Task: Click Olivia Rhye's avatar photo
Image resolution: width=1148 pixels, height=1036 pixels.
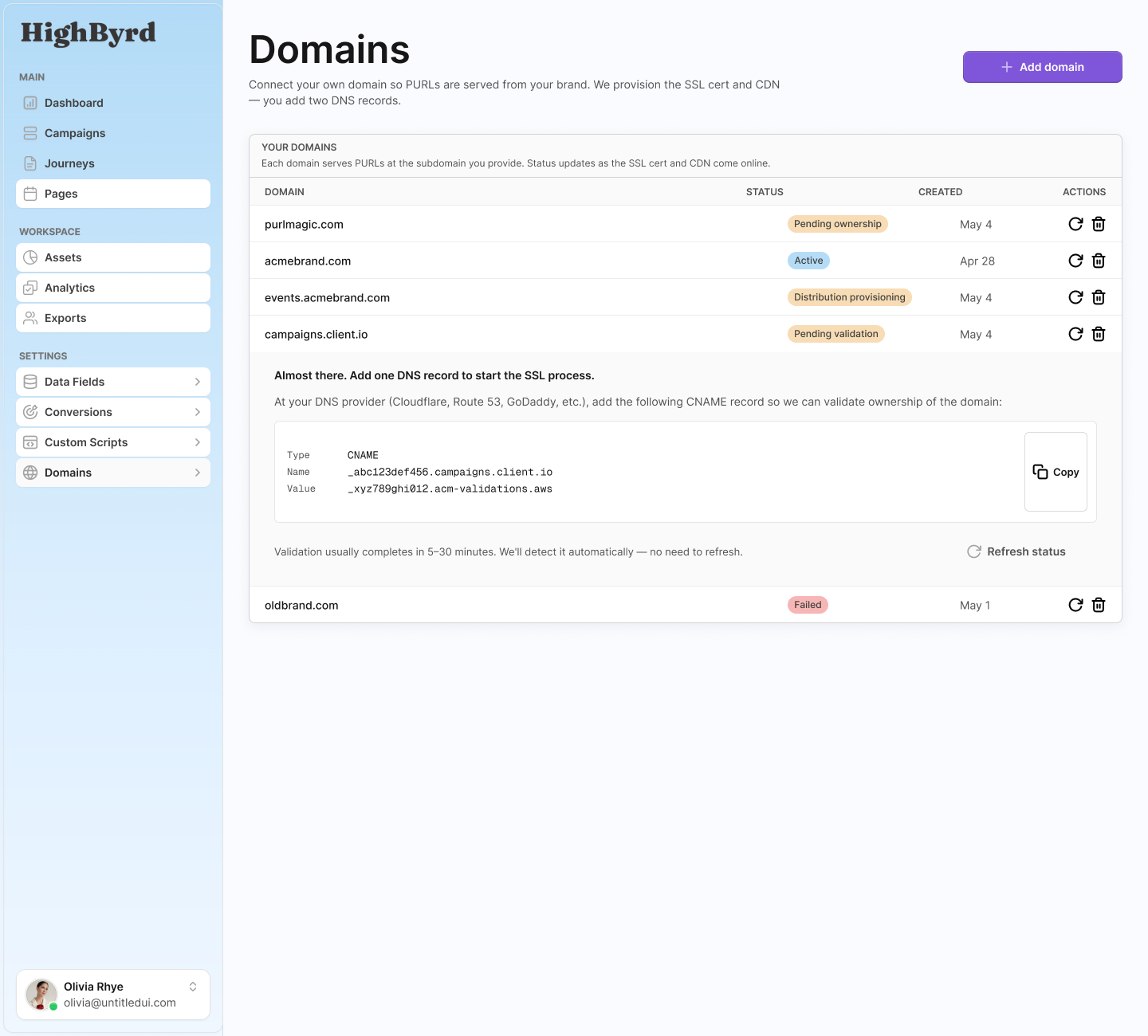Action: pyautogui.click(x=41, y=995)
